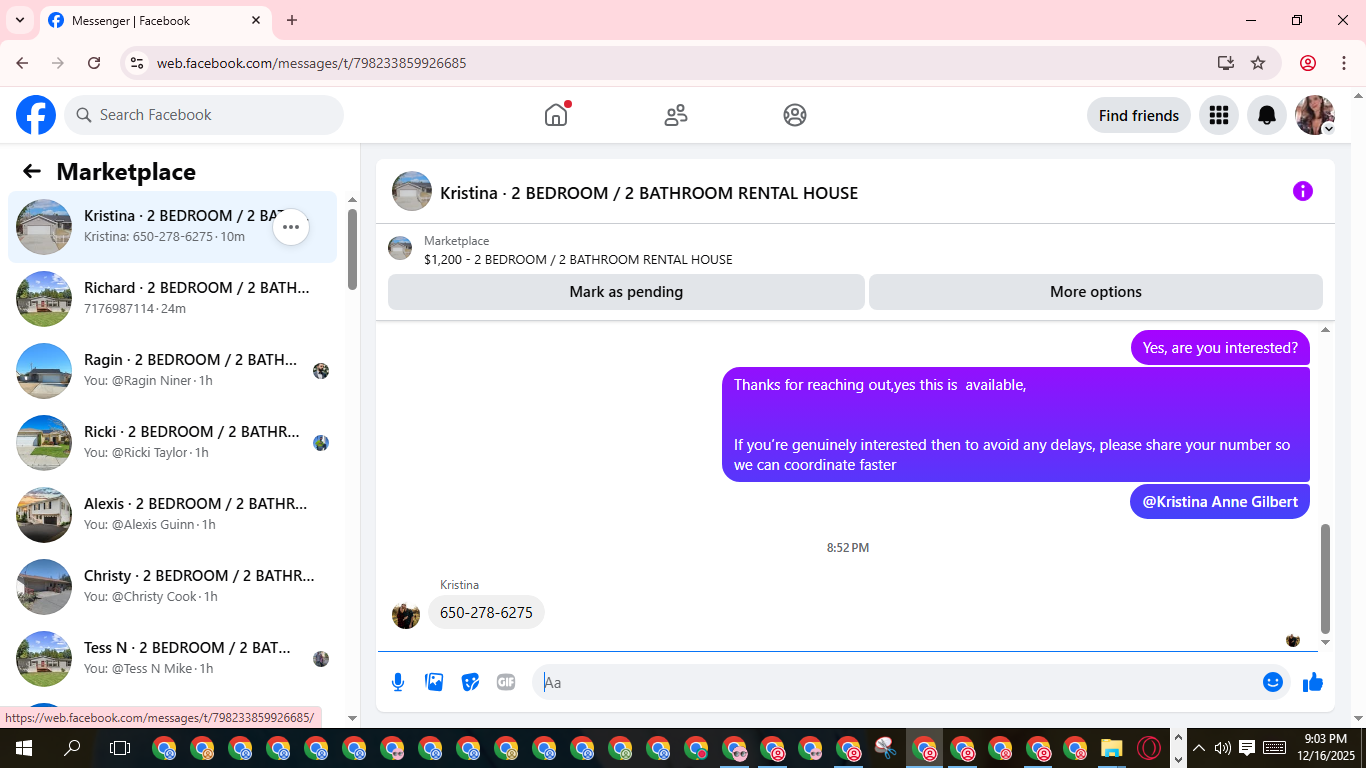
Task: Open the Groups icon in top navigation
Action: (795, 115)
